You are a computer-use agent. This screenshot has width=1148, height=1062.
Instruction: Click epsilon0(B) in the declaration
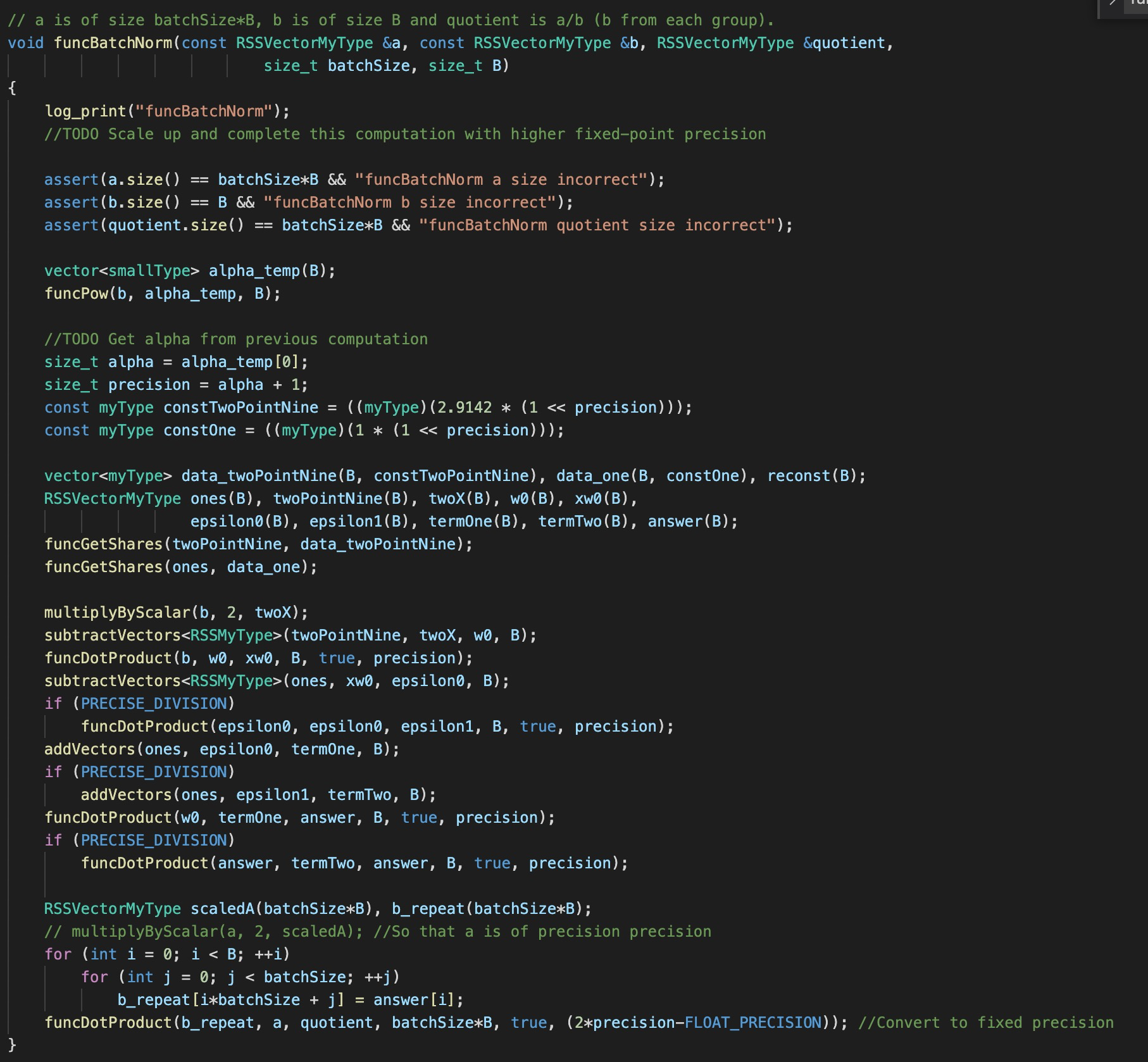point(245,522)
